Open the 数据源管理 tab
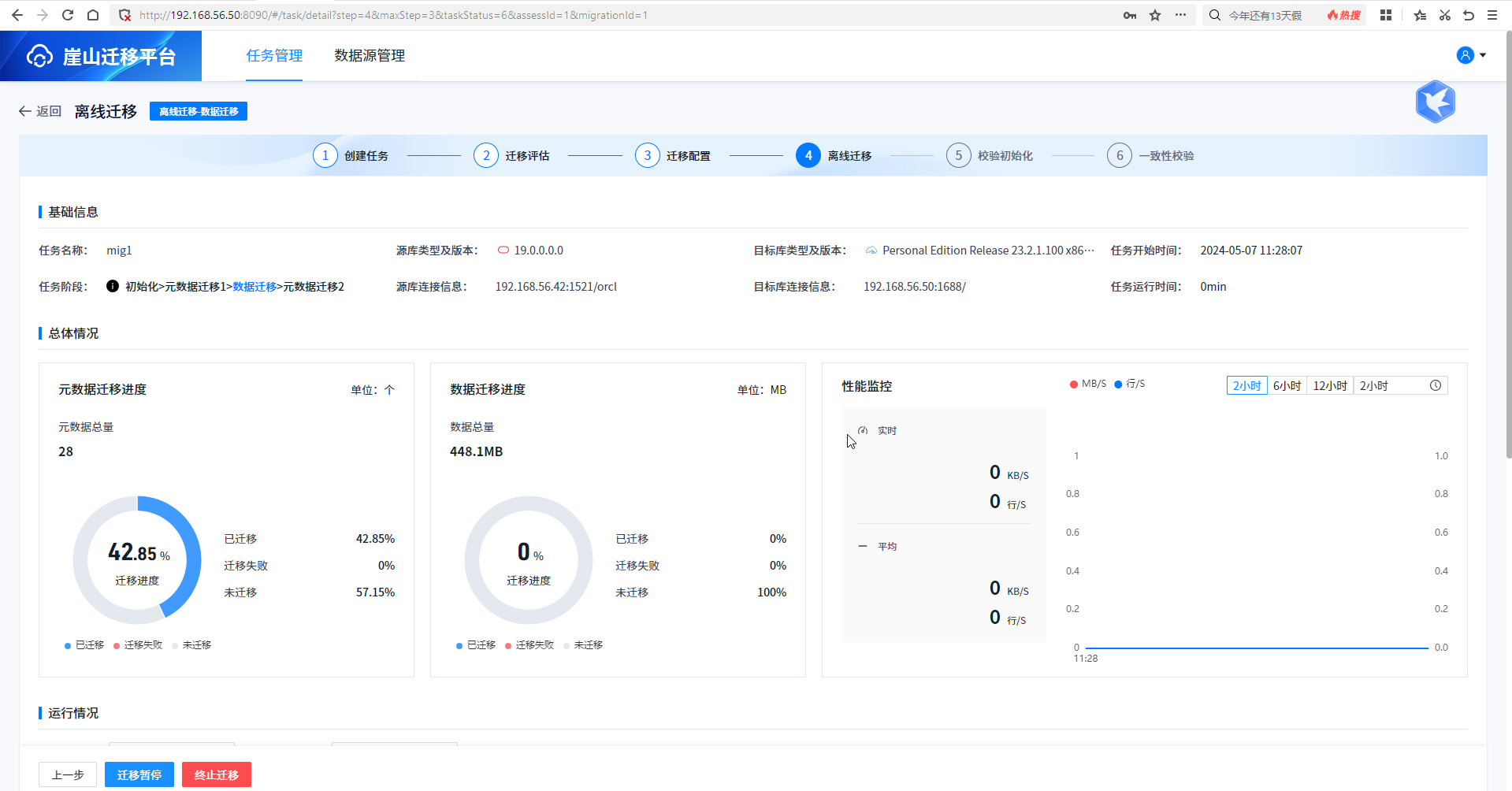Screen dimensions: 1512x791 [x=370, y=56]
